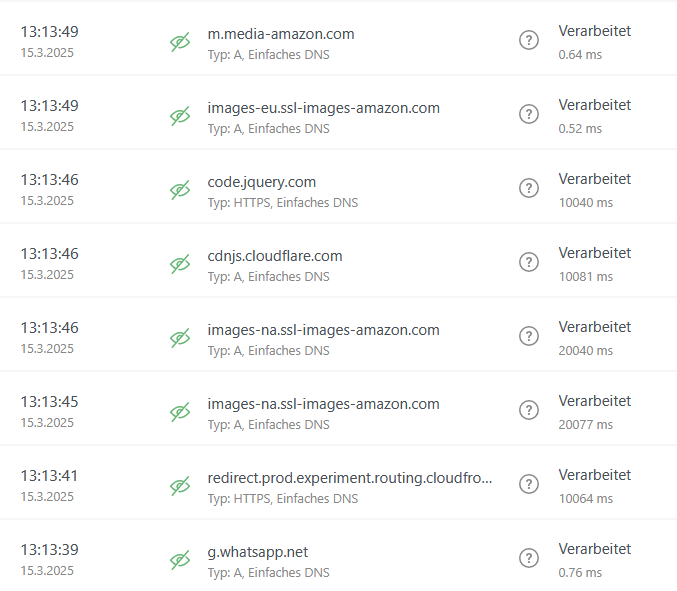Open g.whatsapp.net query entry
This screenshot has width=677, height=591.
point(258,552)
